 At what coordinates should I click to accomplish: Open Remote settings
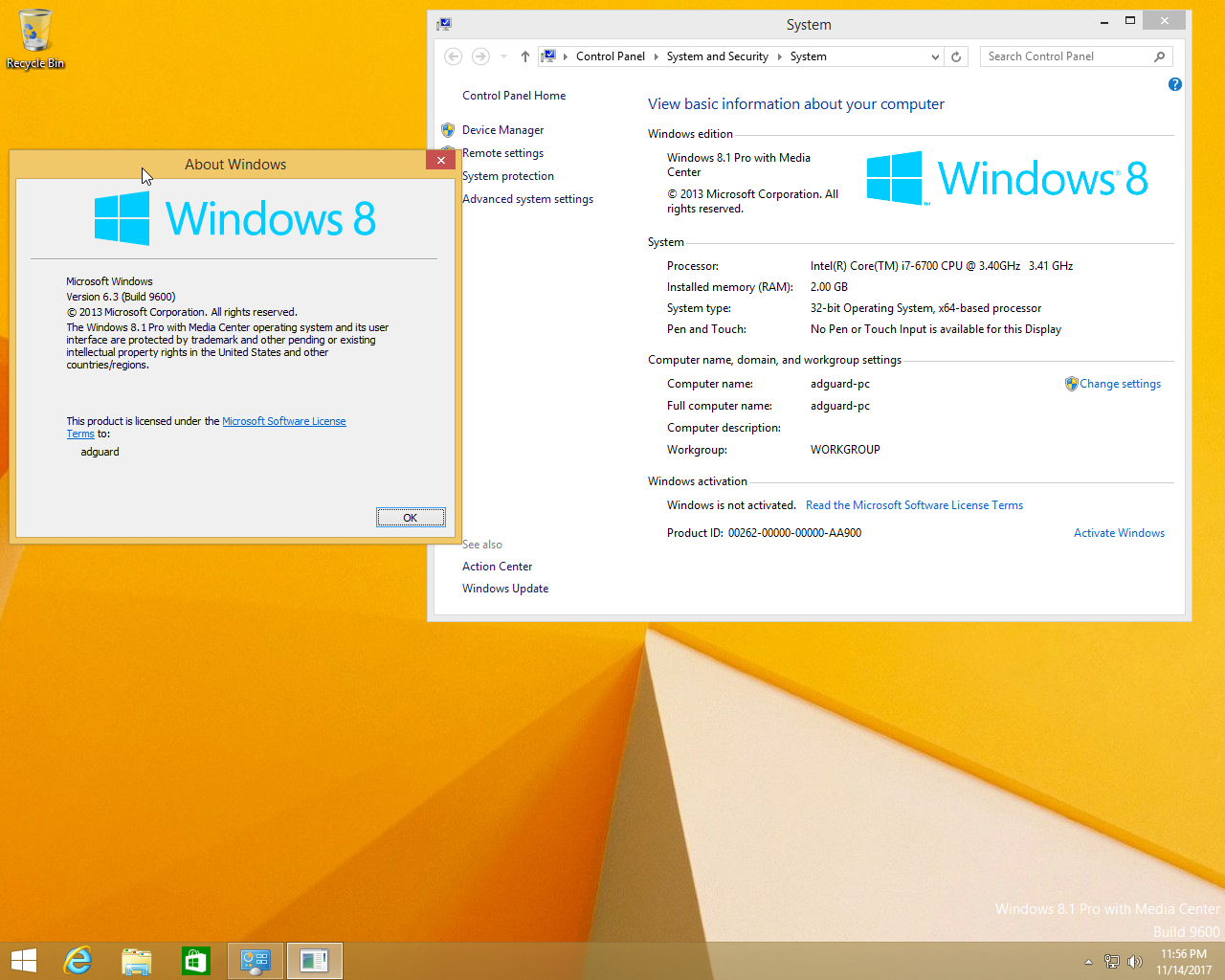tap(502, 153)
